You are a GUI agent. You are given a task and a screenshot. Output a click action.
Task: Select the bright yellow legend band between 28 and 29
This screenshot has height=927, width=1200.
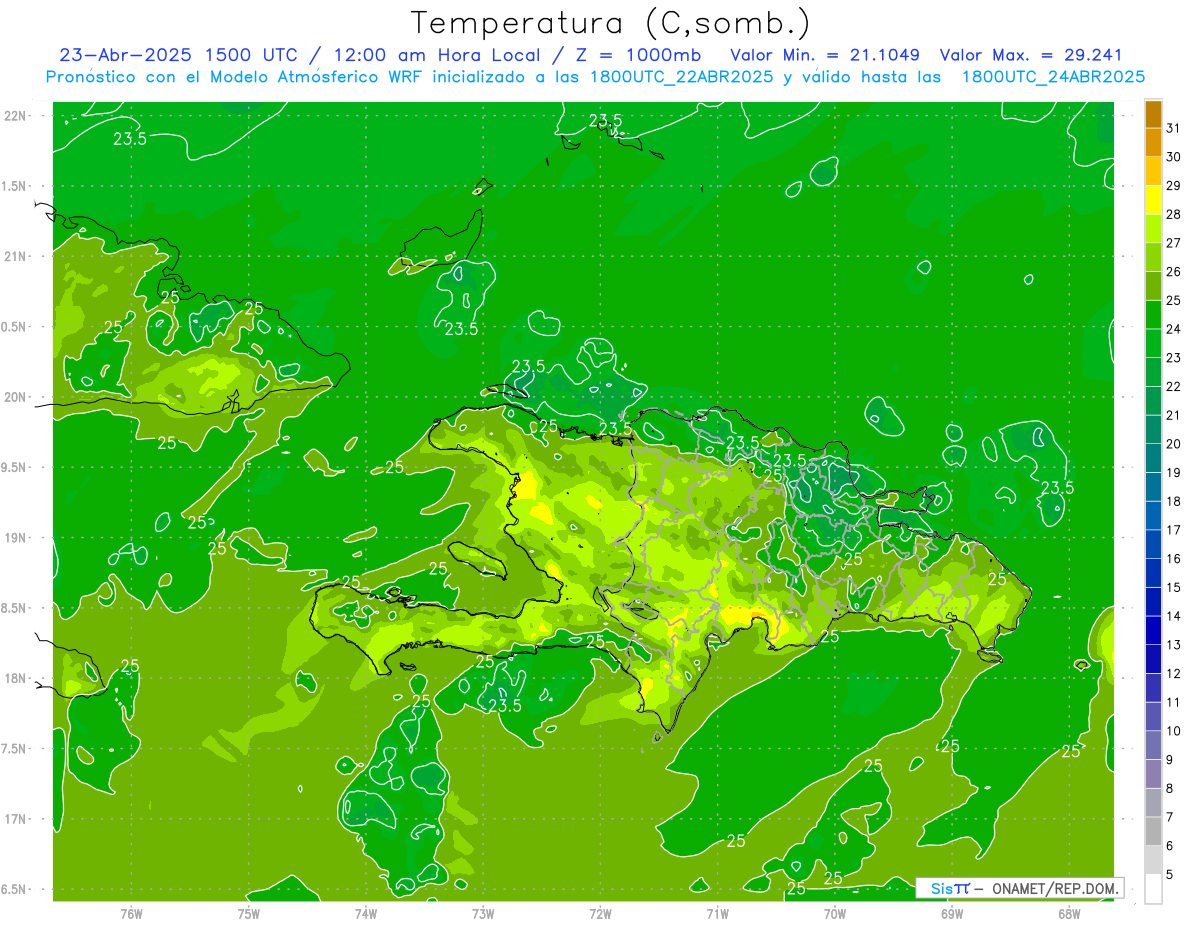coord(1153,200)
